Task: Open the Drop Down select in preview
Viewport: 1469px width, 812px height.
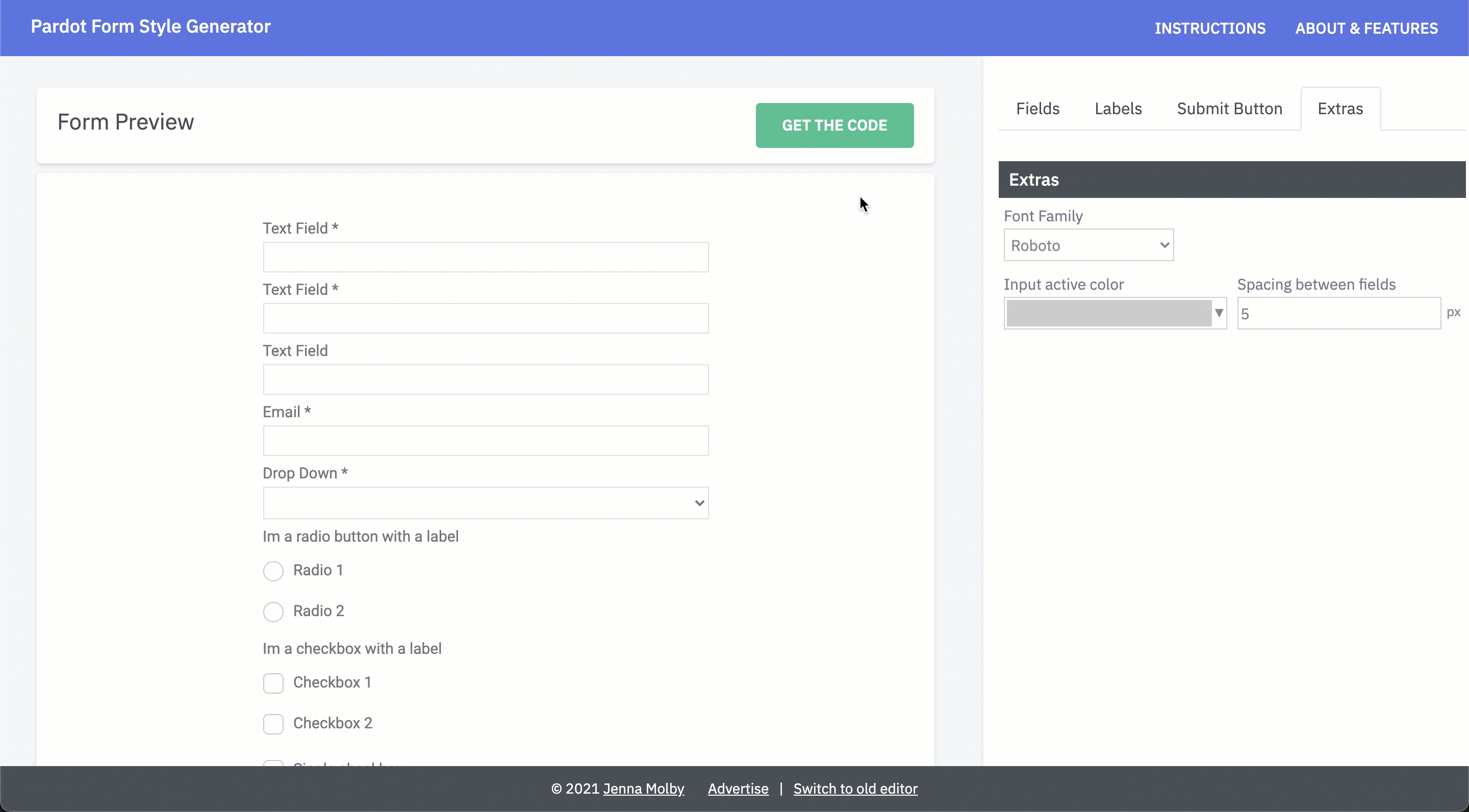Action: coord(485,503)
